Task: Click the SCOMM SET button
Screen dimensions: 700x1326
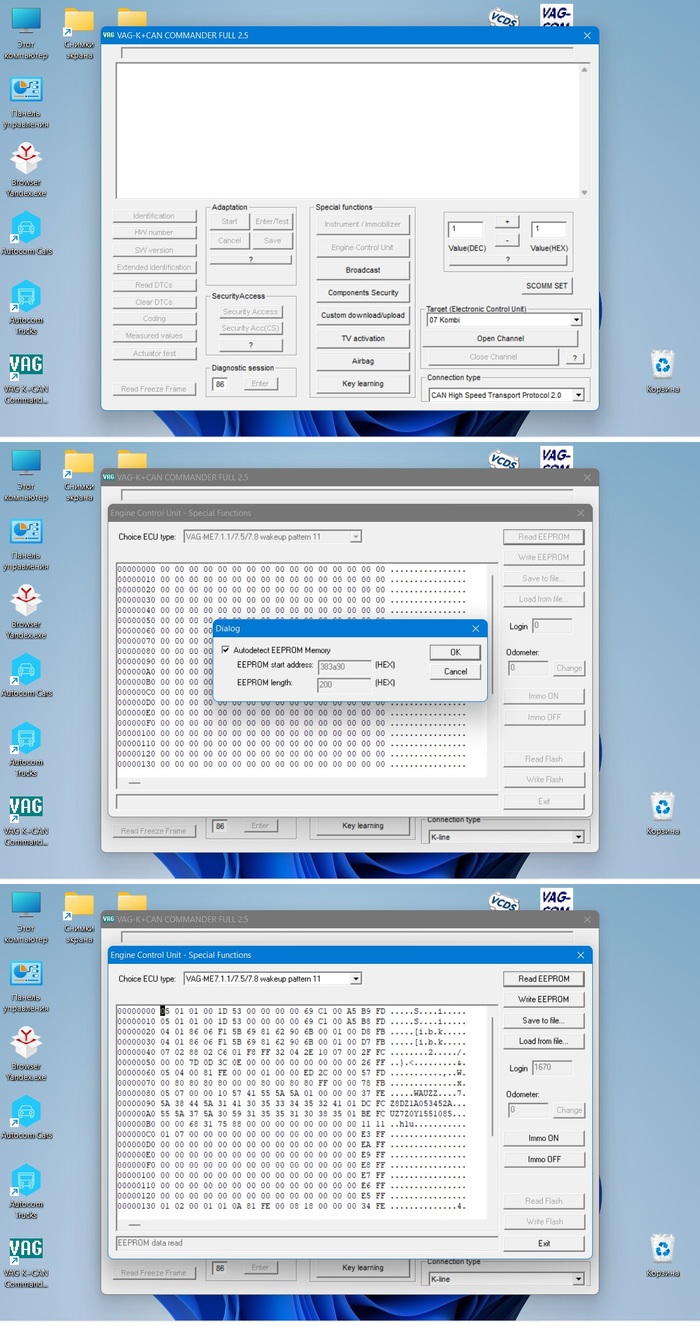Action: pos(547,285)
